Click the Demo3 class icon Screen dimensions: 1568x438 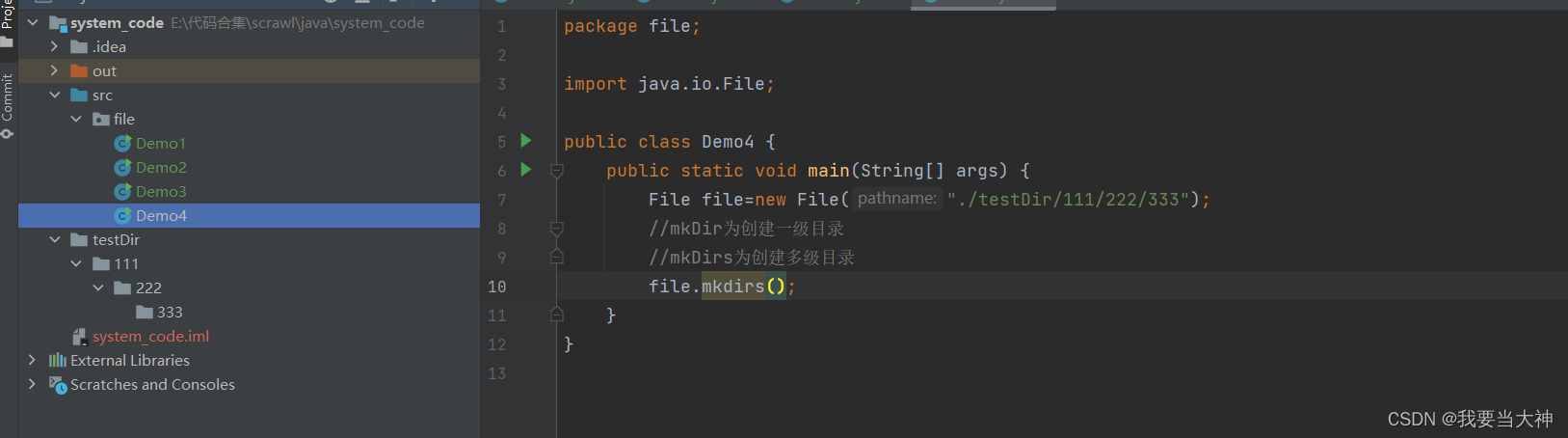pyautogui.click(x=122, y=192)
